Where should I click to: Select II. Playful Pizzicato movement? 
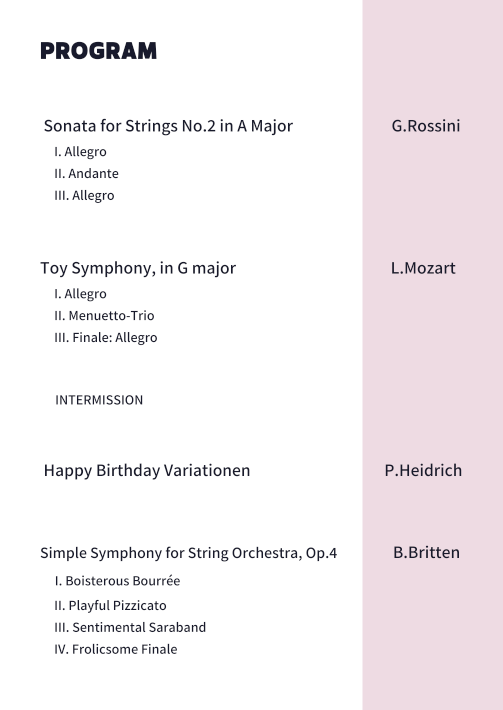pos(110,605)
